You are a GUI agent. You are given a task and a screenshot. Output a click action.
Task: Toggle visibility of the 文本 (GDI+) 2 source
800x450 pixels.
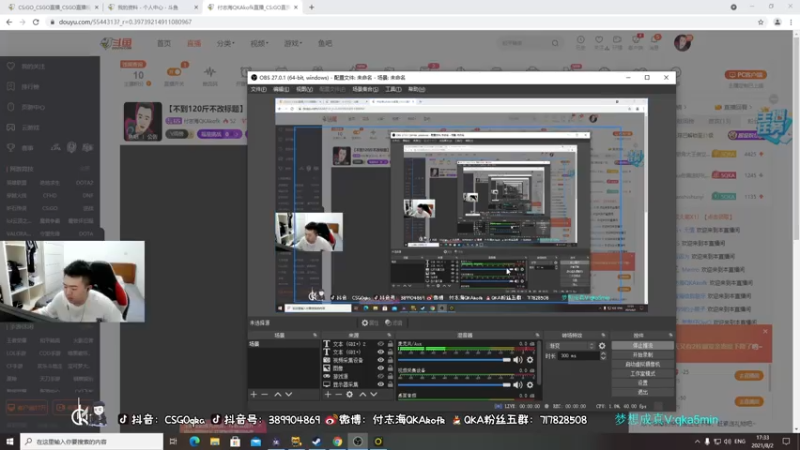(x=380, y=344)
